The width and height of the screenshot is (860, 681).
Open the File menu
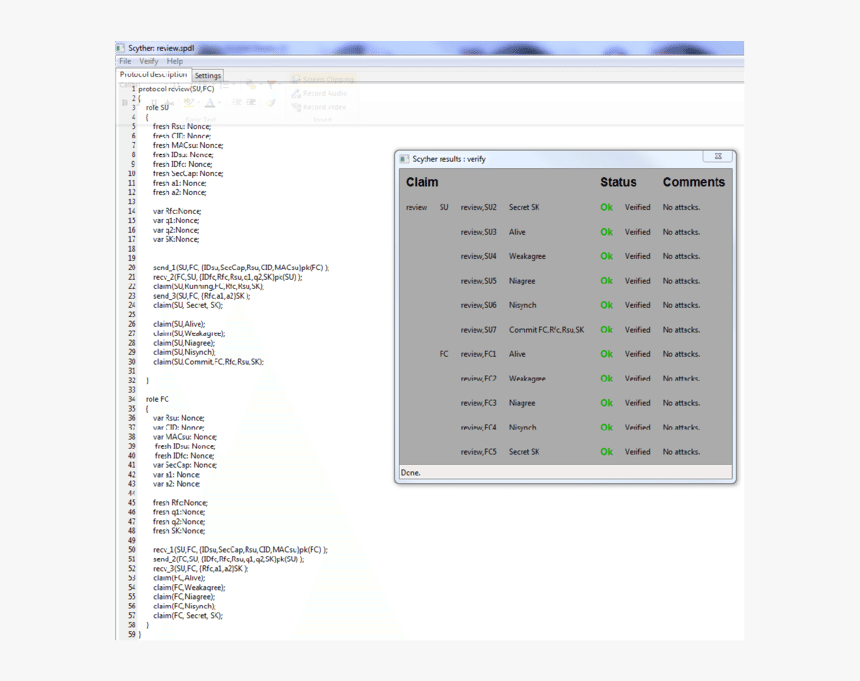126,61
